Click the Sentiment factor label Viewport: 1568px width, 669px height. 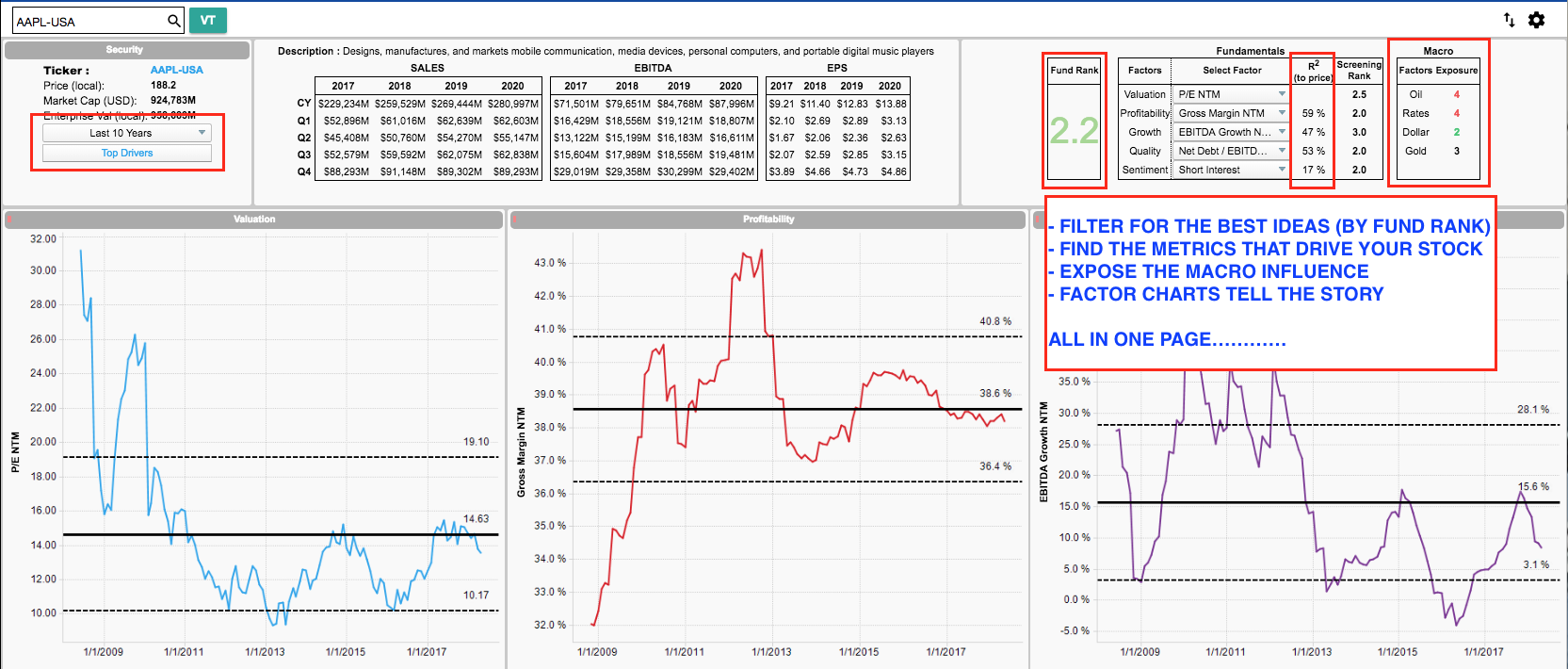pyautogui.click(x=1144, y=170)
